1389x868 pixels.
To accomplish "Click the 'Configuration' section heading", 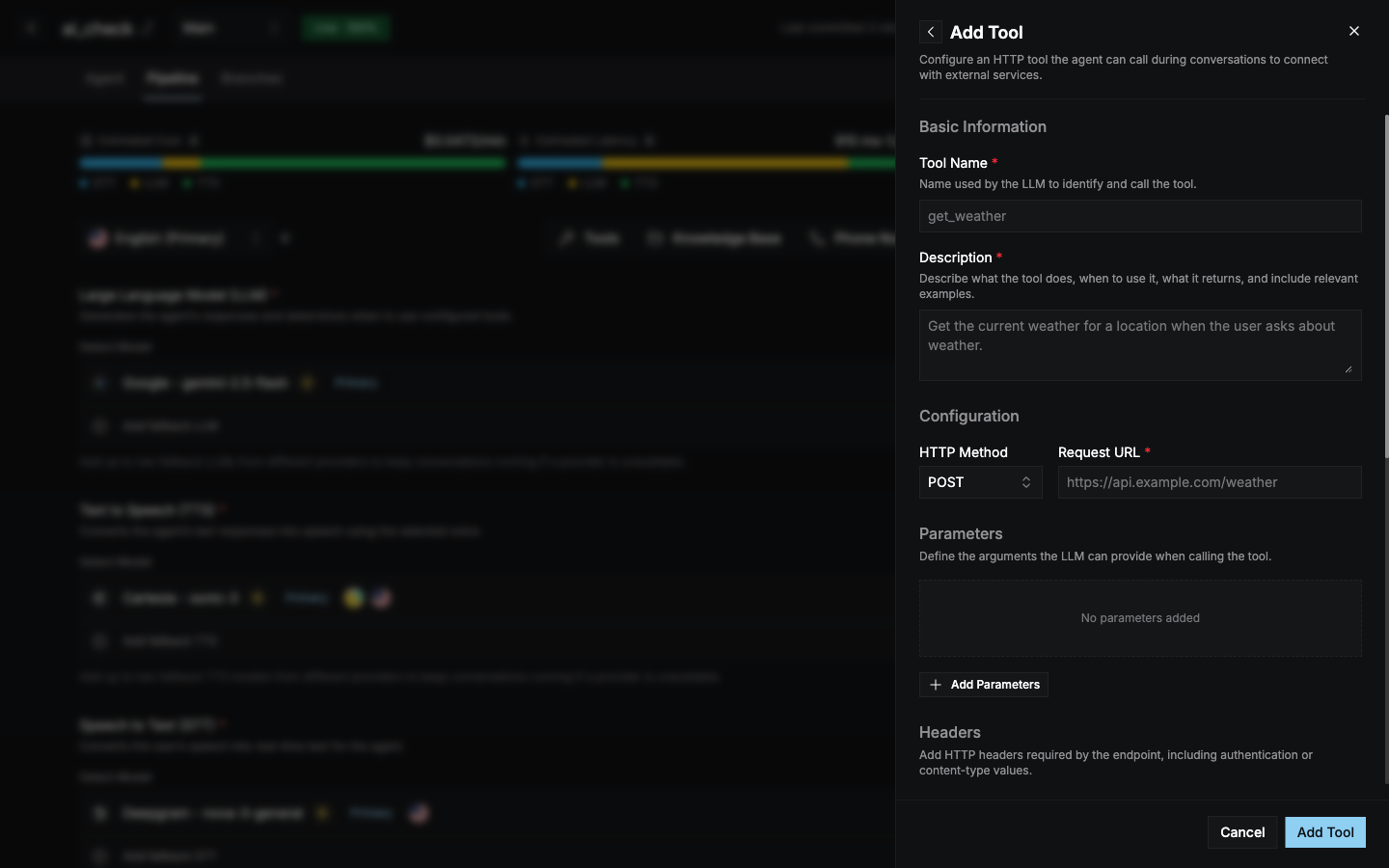I will [969, 417].
